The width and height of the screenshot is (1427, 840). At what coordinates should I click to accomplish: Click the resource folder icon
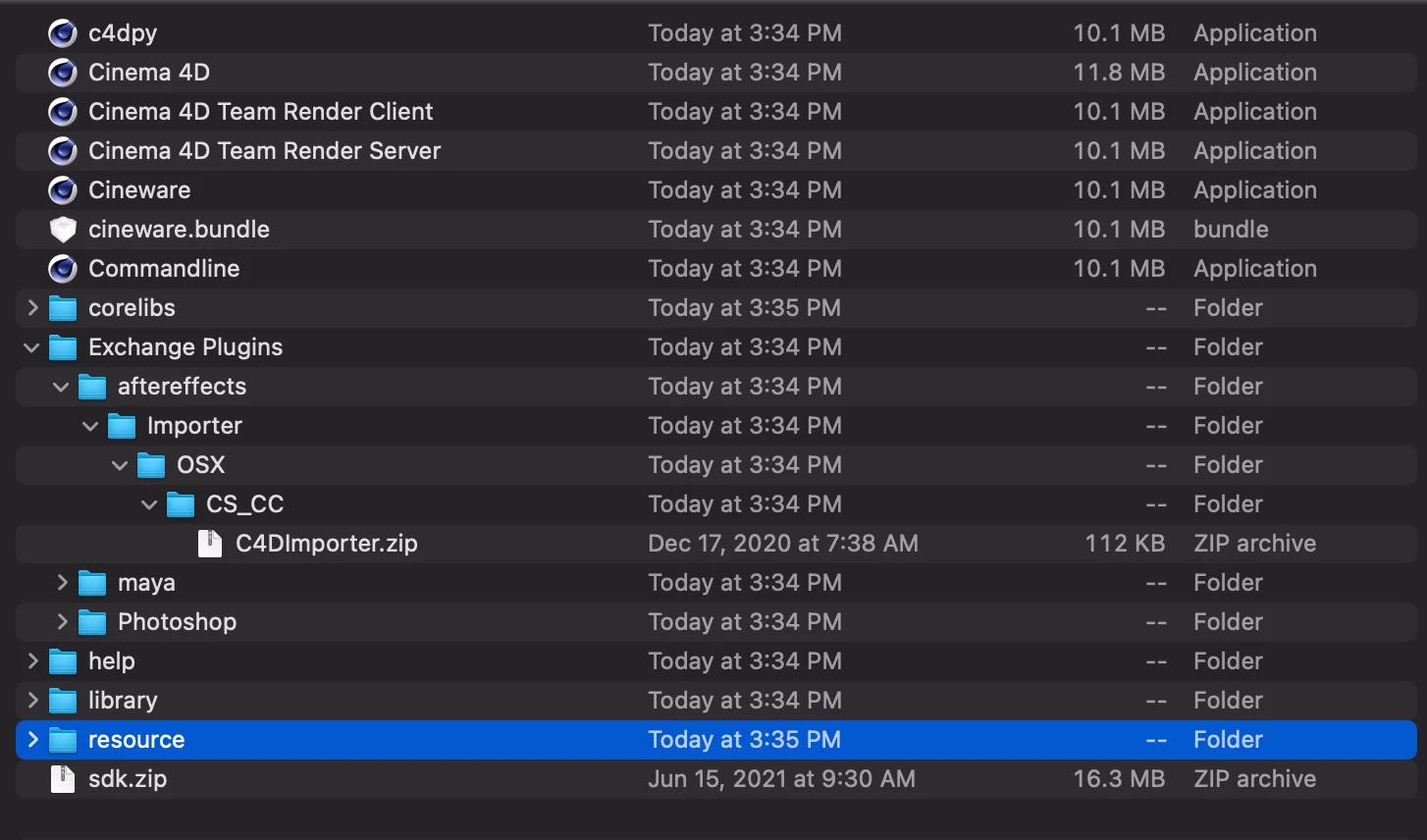coord(63,740)
